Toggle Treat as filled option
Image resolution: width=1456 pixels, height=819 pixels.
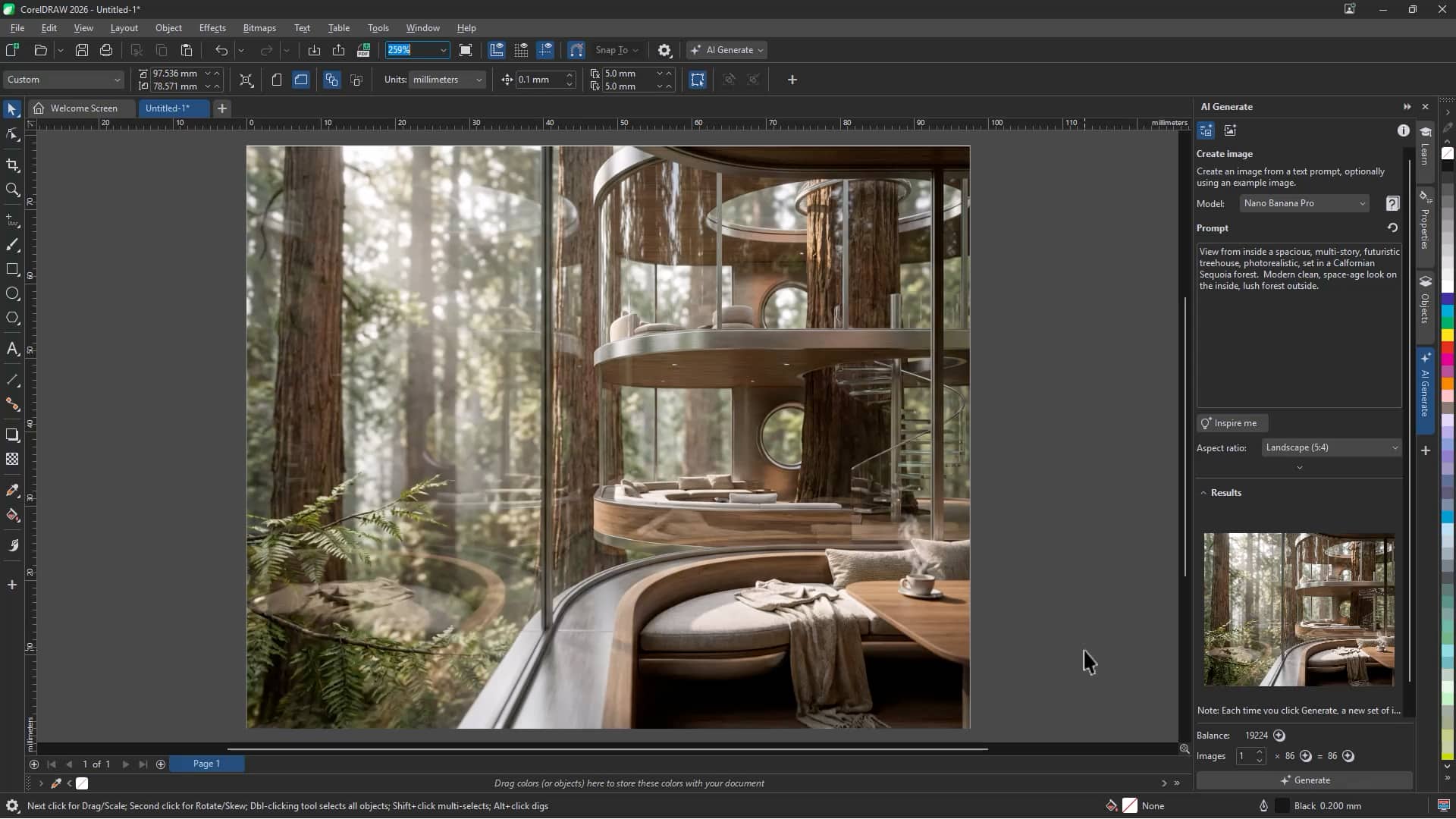(x=697, y=80)
